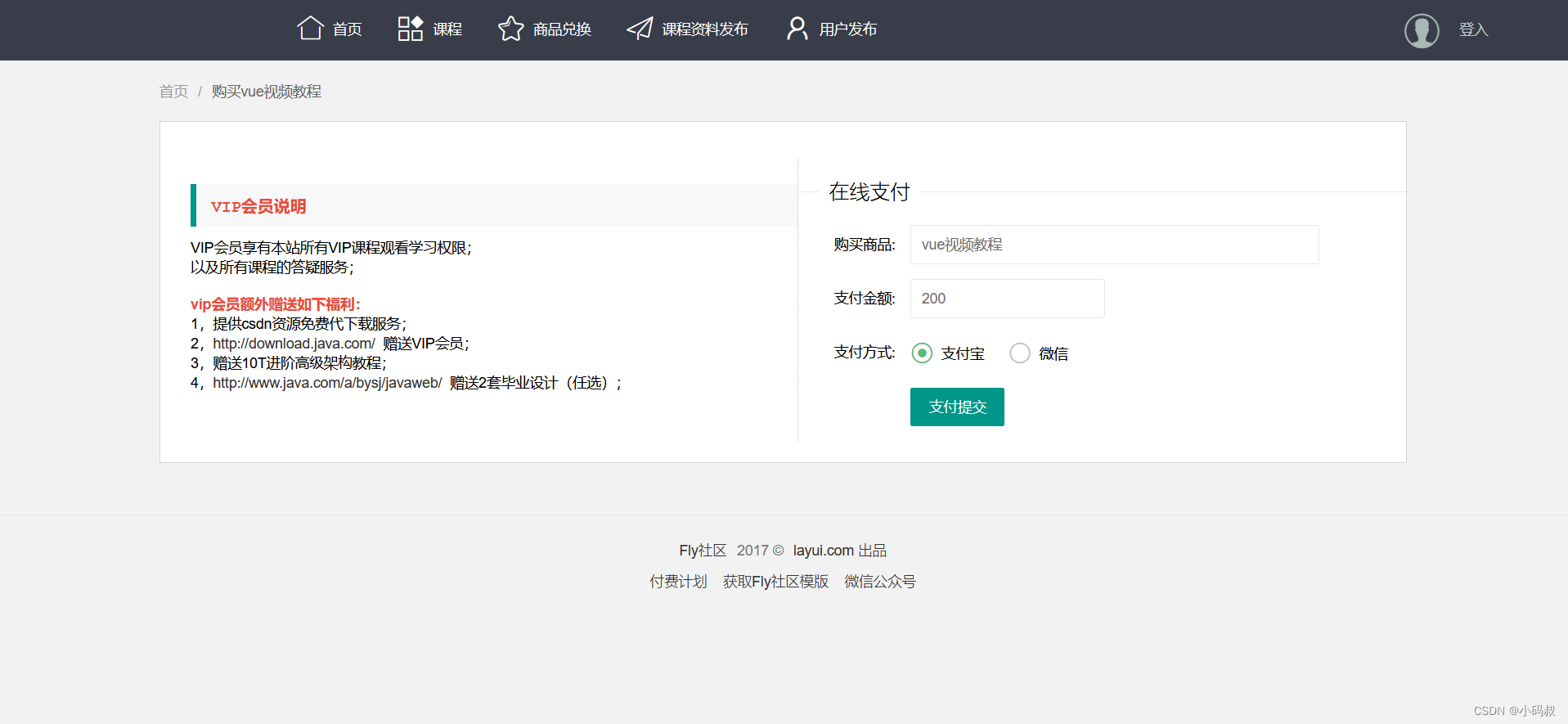Click the vip会员额外赠送如下福利 red text
The width and height of the screenshot is (1568, 724).
click(276, 304)
